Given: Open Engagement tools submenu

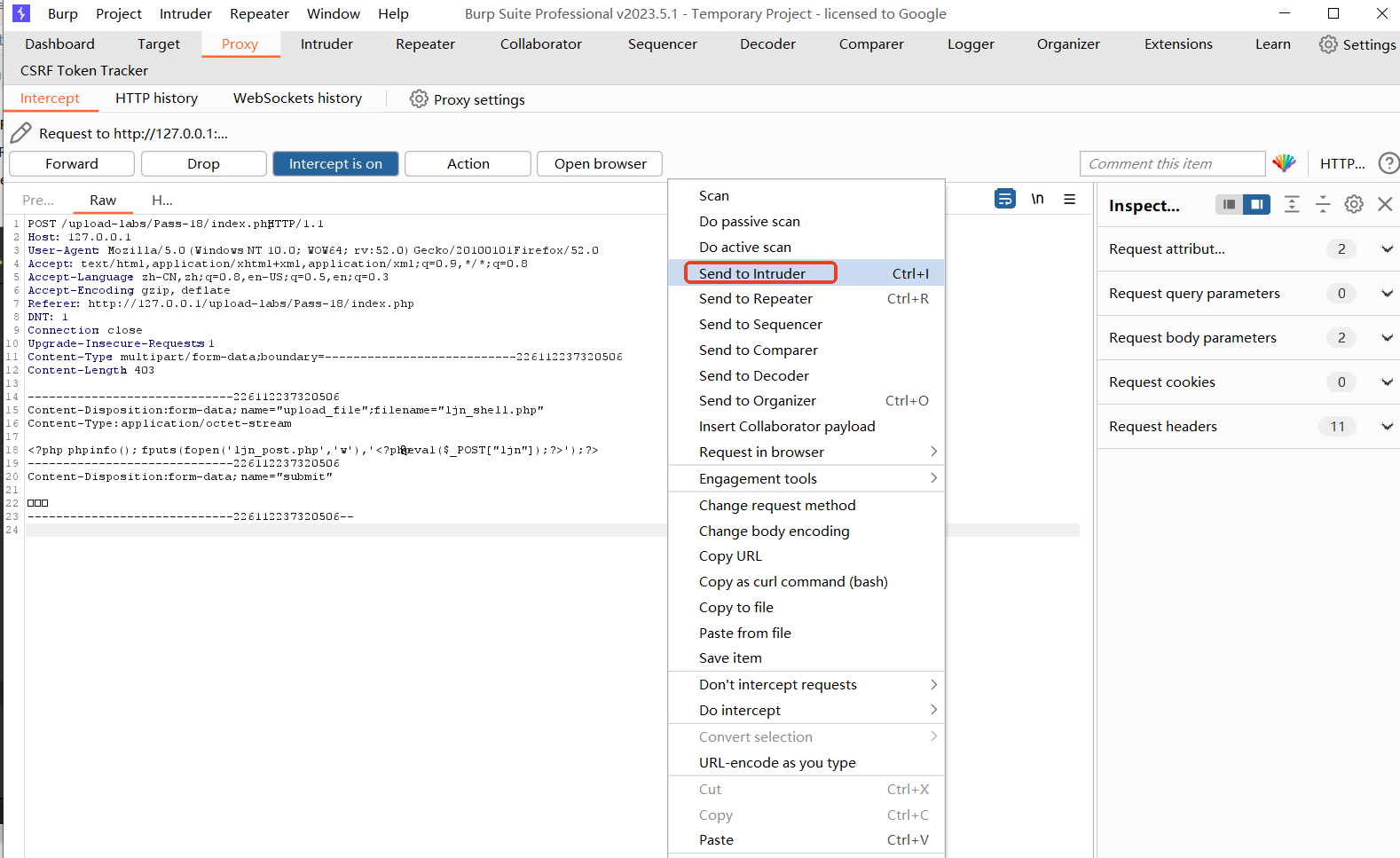Looking at the screenshot, I should (806, 479).
